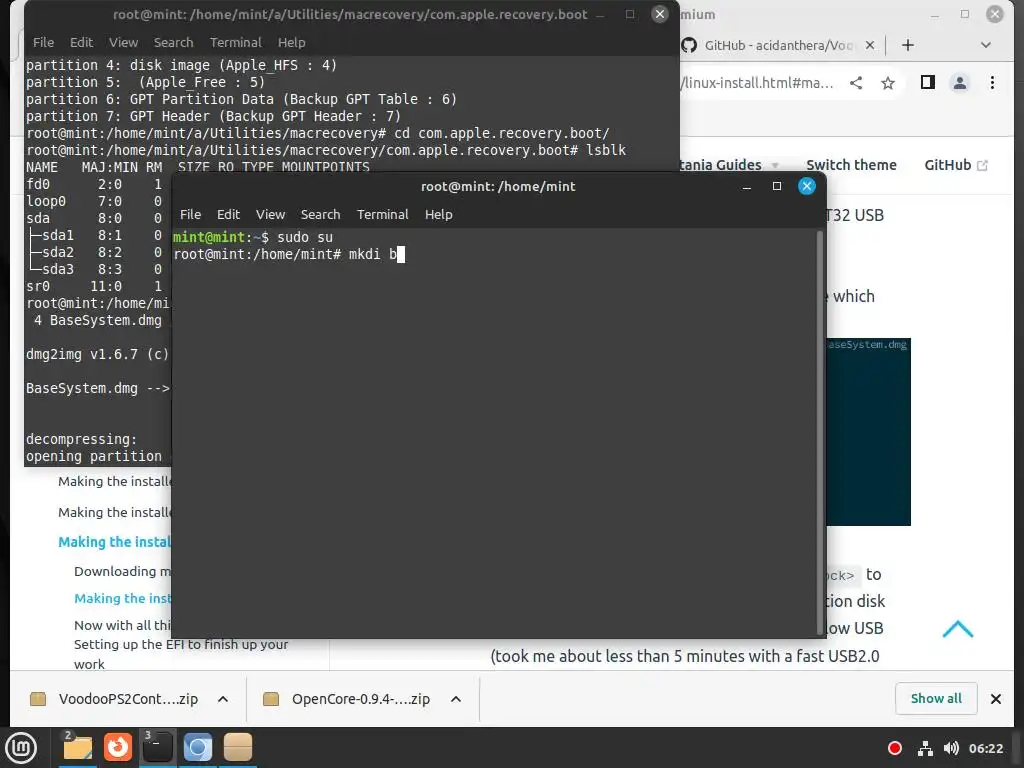Viewport: 1024px width, 768px height.
Task: Toggle the browser side panel icon
Action: coord(927,82)
